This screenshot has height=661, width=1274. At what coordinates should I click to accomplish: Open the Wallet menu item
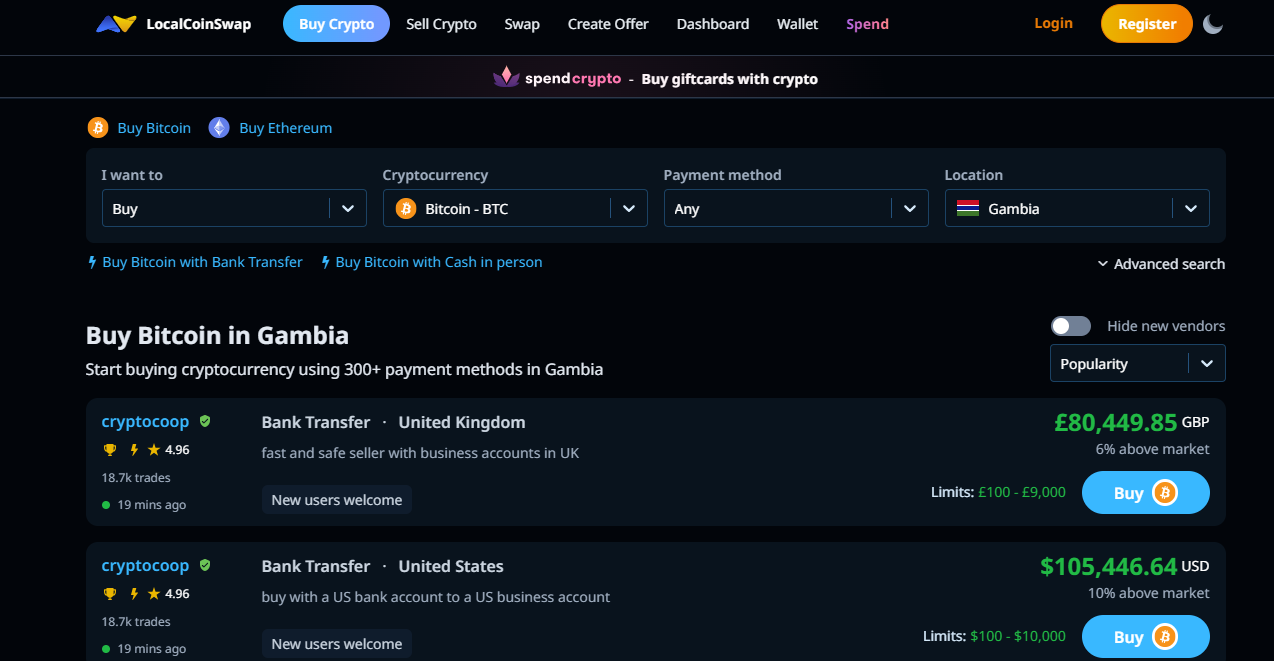click(x=797, y=24)
